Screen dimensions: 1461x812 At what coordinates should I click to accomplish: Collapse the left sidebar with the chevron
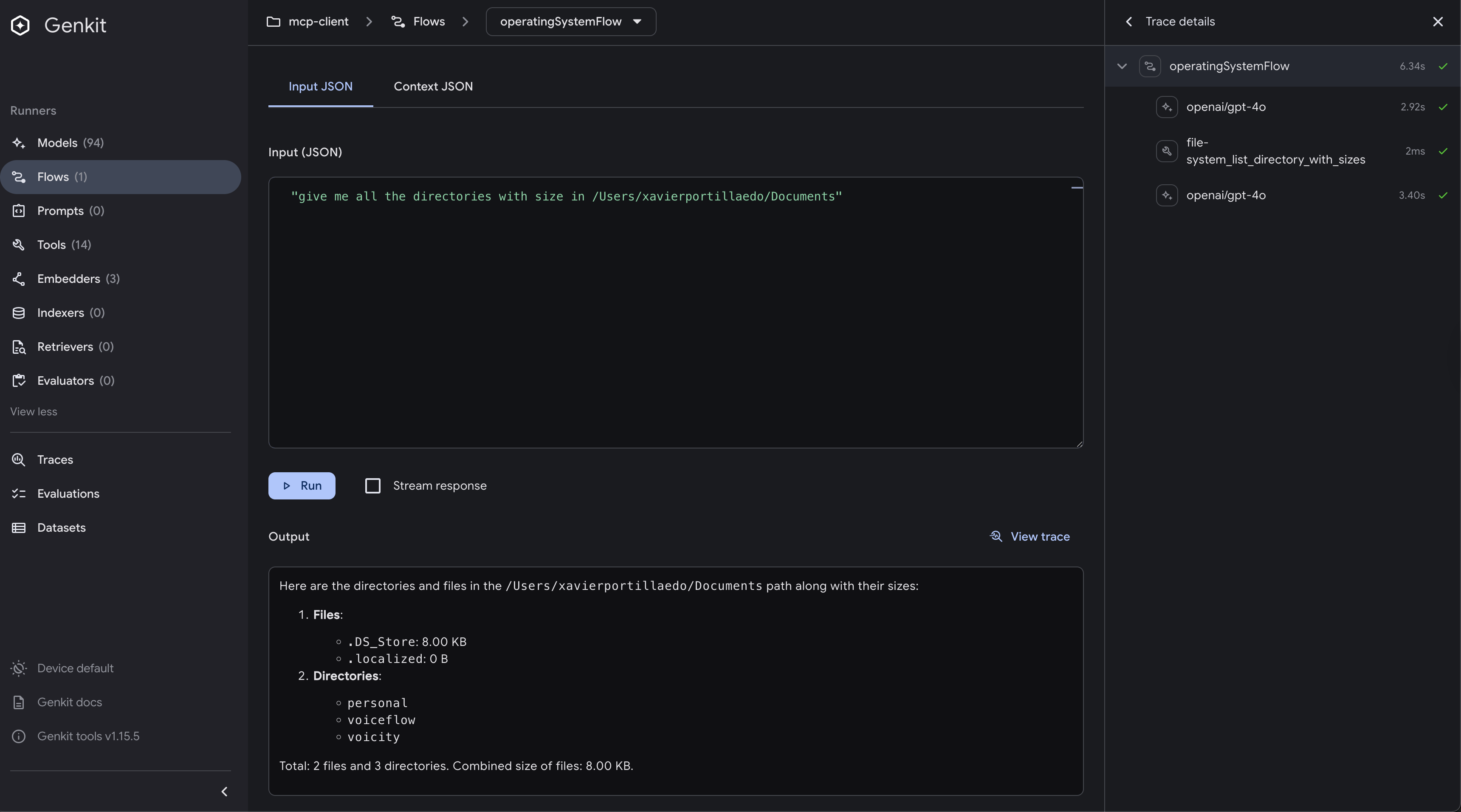point(224,792)
